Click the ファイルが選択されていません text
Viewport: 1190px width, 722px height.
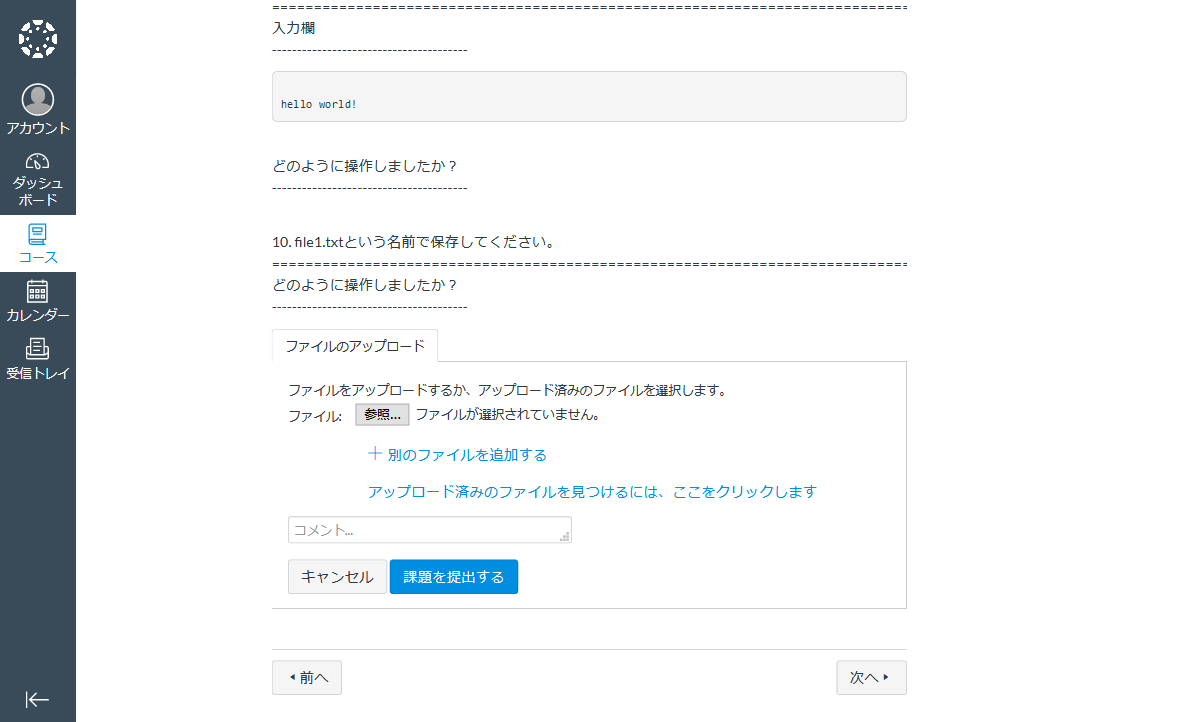coord(507,415)
